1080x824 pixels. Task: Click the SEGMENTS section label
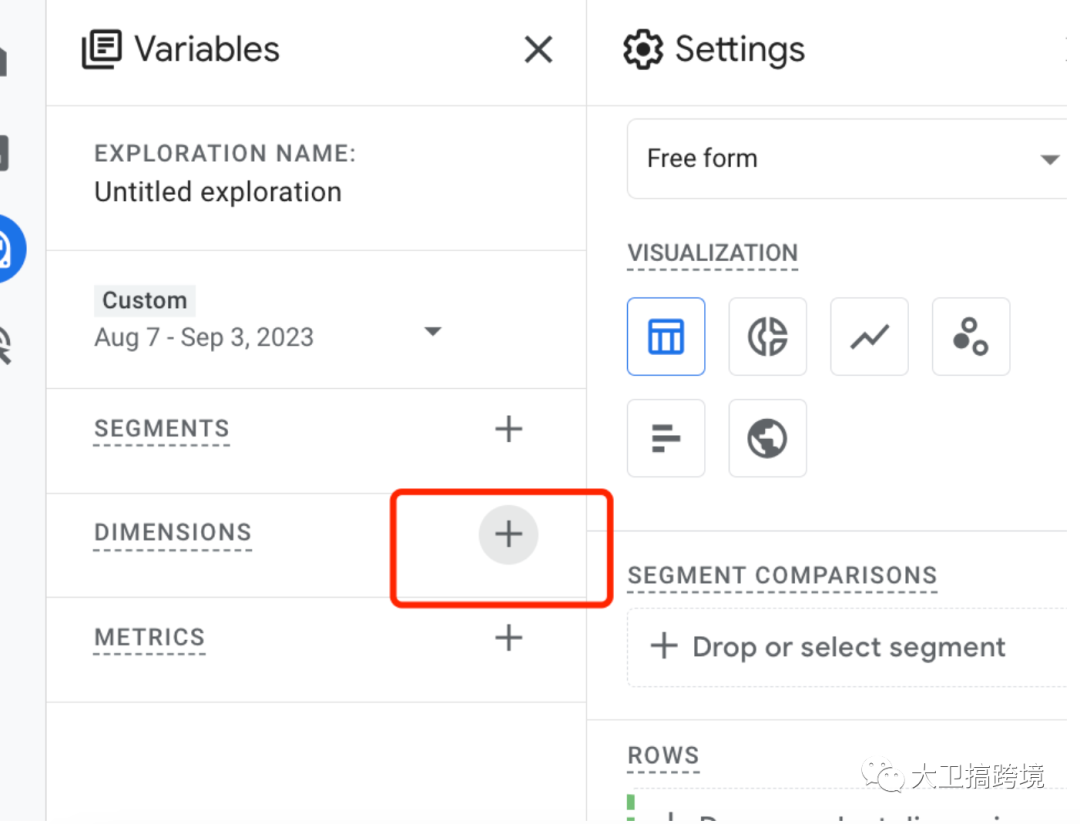162,429
